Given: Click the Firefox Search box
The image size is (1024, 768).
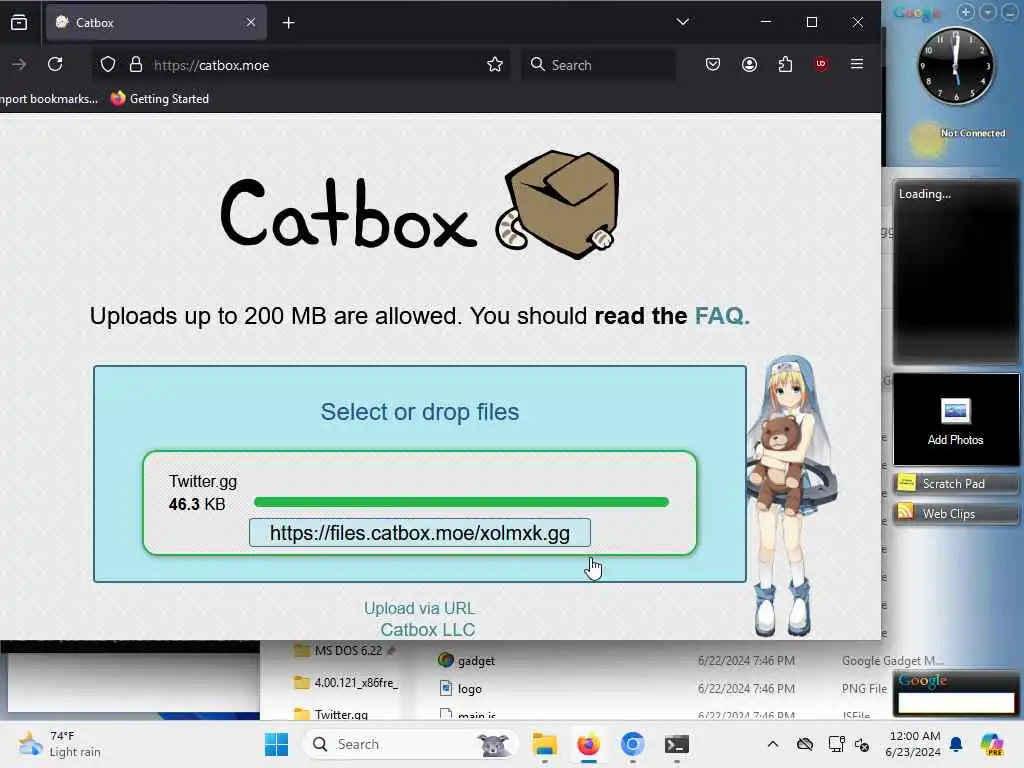Looking at the screenshot, I should [x=598, y=65].
